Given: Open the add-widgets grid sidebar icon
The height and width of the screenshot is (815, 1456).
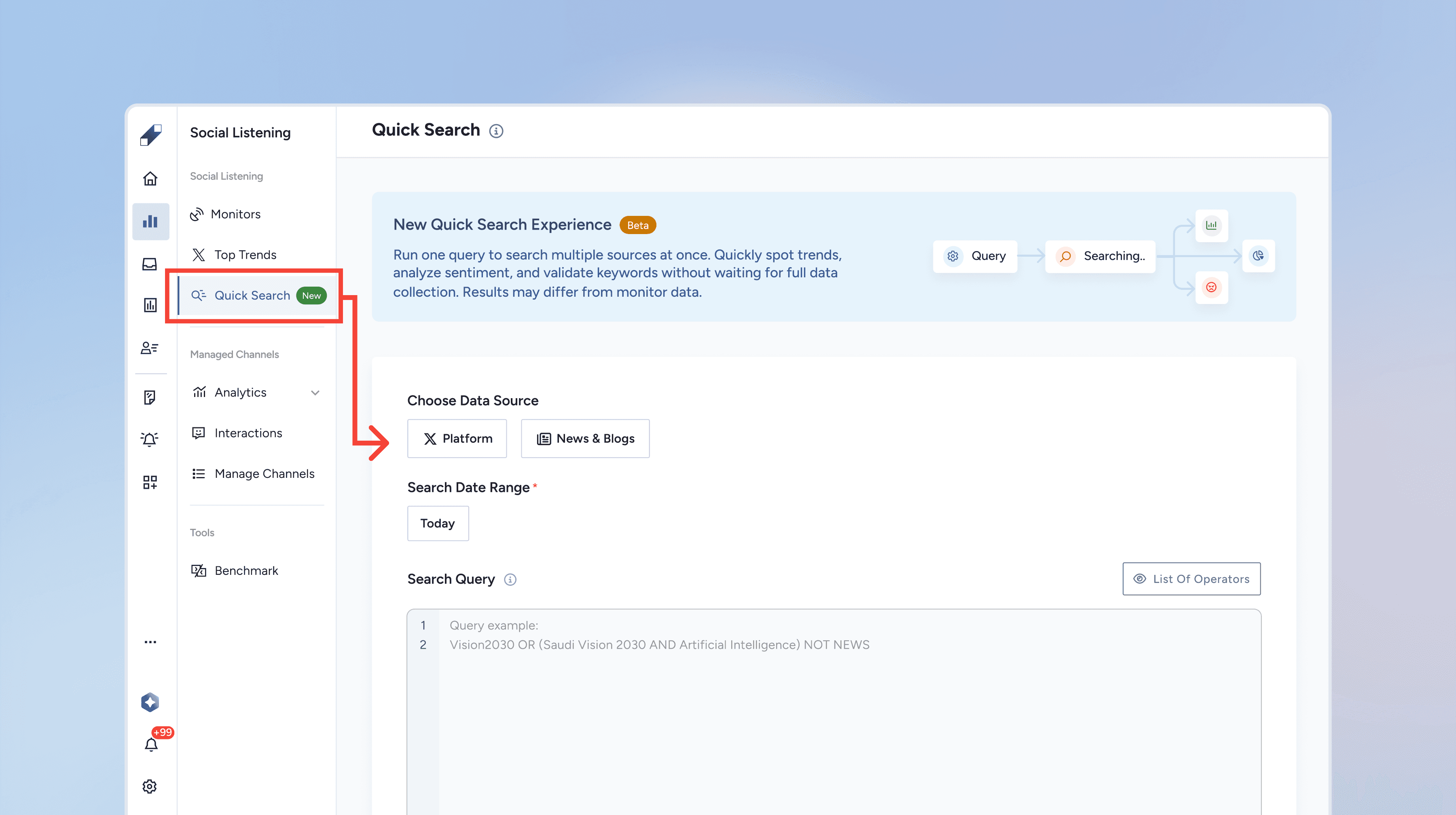Looking at the screenshot, I should [x=150, y=482].
